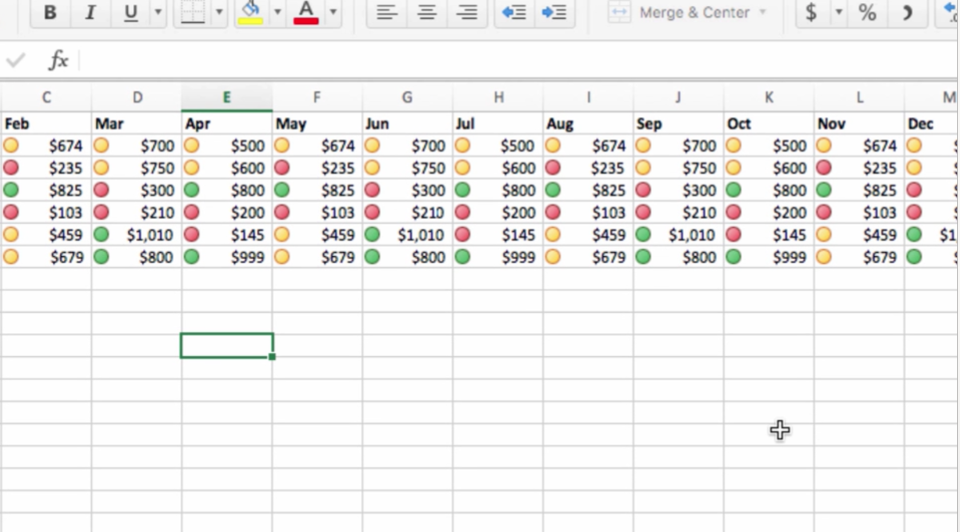The width and height of the screenshot is (960, 532).
Task: Select column J header
Action: pyautogui.click(x=678, y=97)
